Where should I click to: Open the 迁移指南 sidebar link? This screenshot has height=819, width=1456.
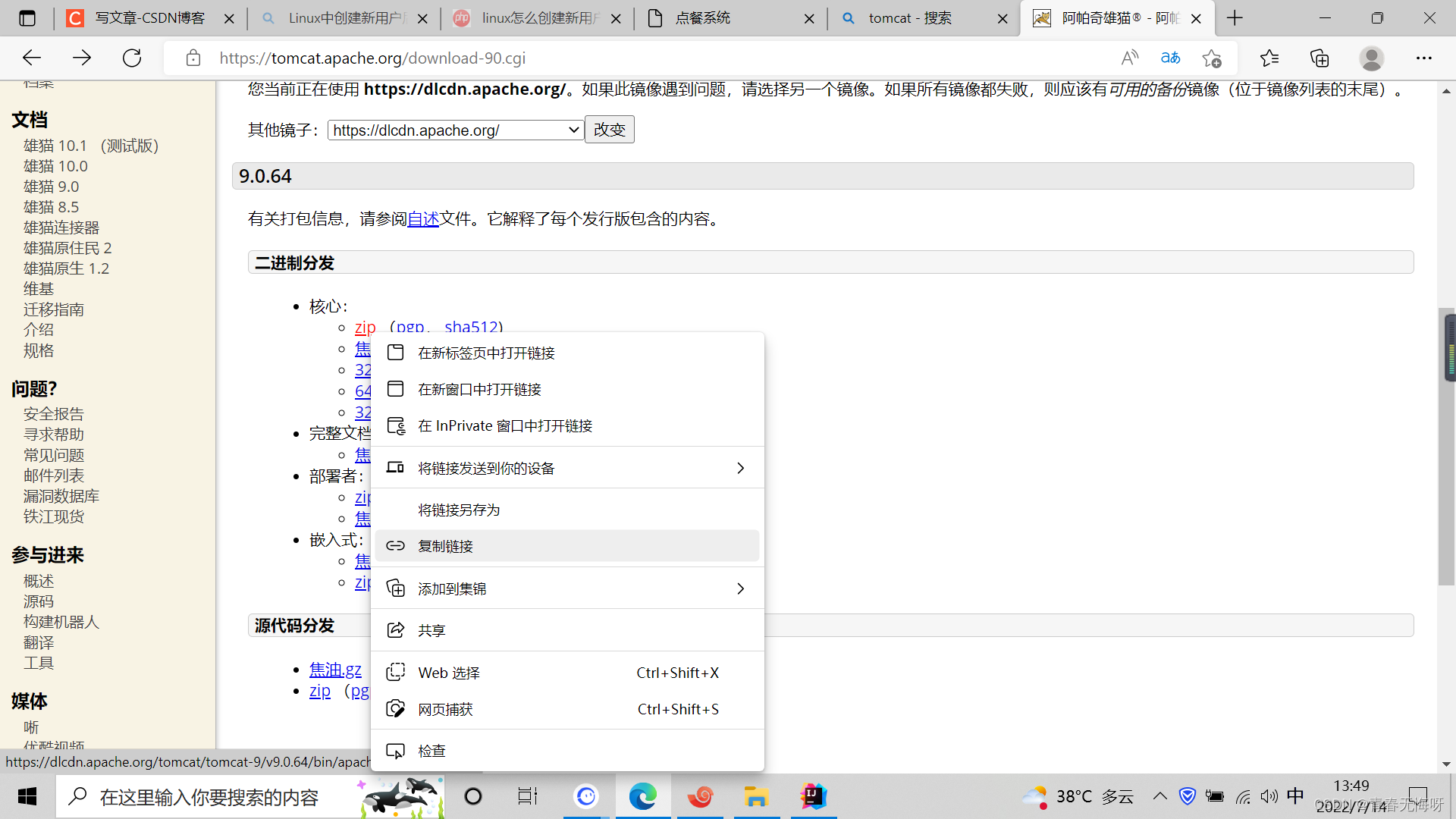54,309
